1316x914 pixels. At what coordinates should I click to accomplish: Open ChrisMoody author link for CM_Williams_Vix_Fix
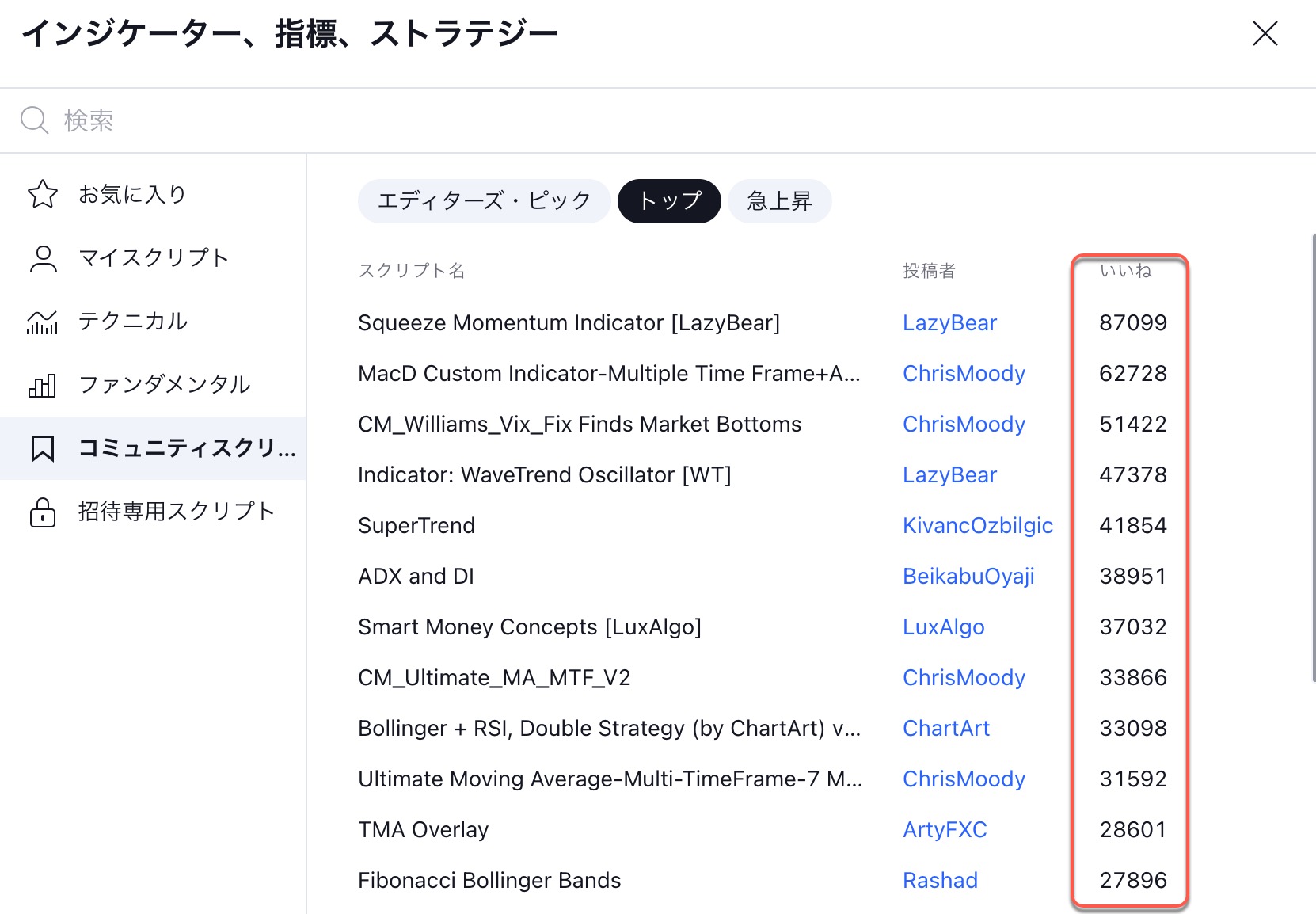pos(964,425)
